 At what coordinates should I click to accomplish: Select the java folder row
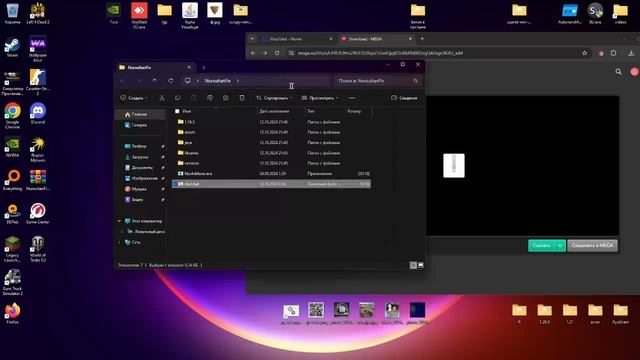271,142
